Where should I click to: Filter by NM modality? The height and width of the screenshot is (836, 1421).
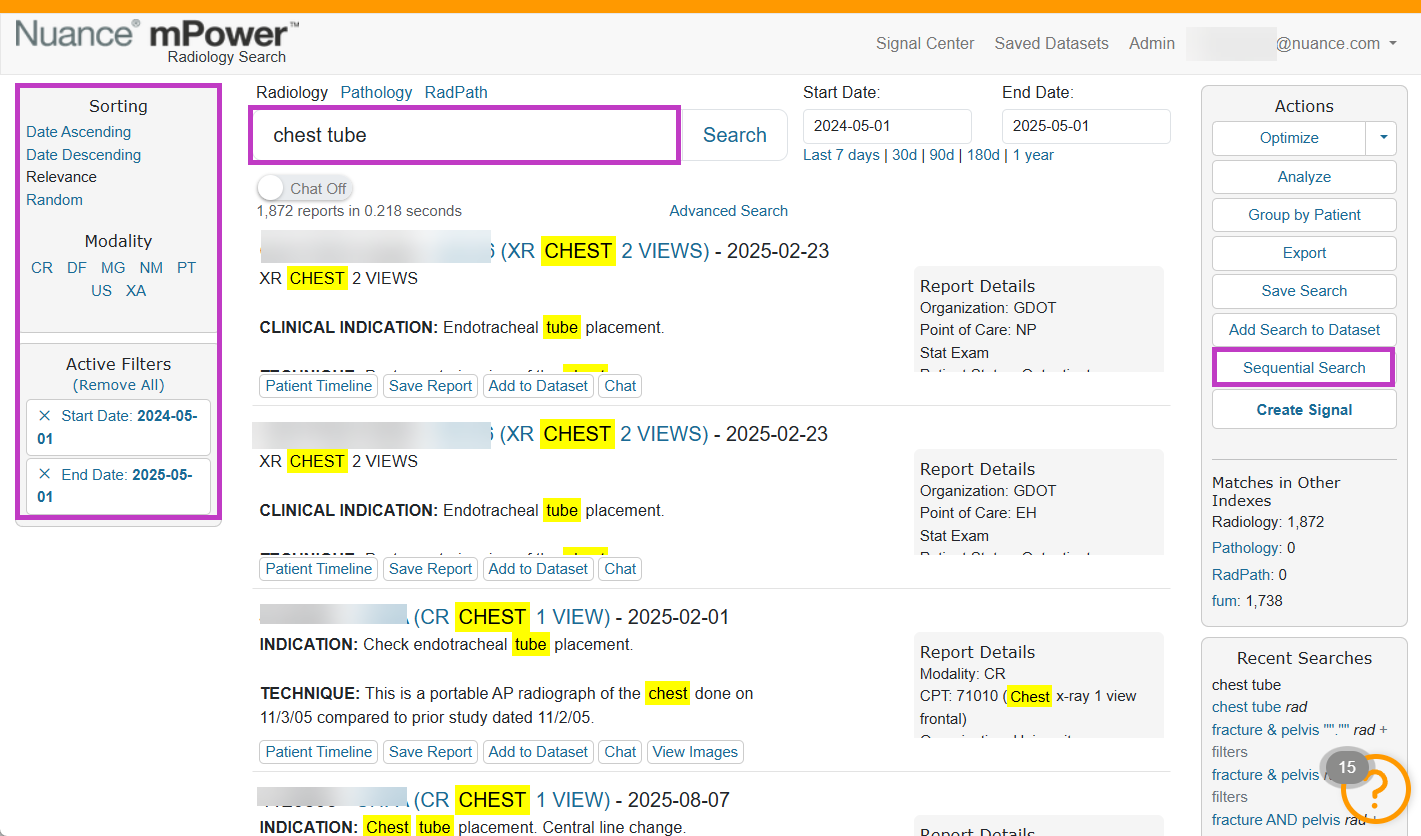click(151, 268)
